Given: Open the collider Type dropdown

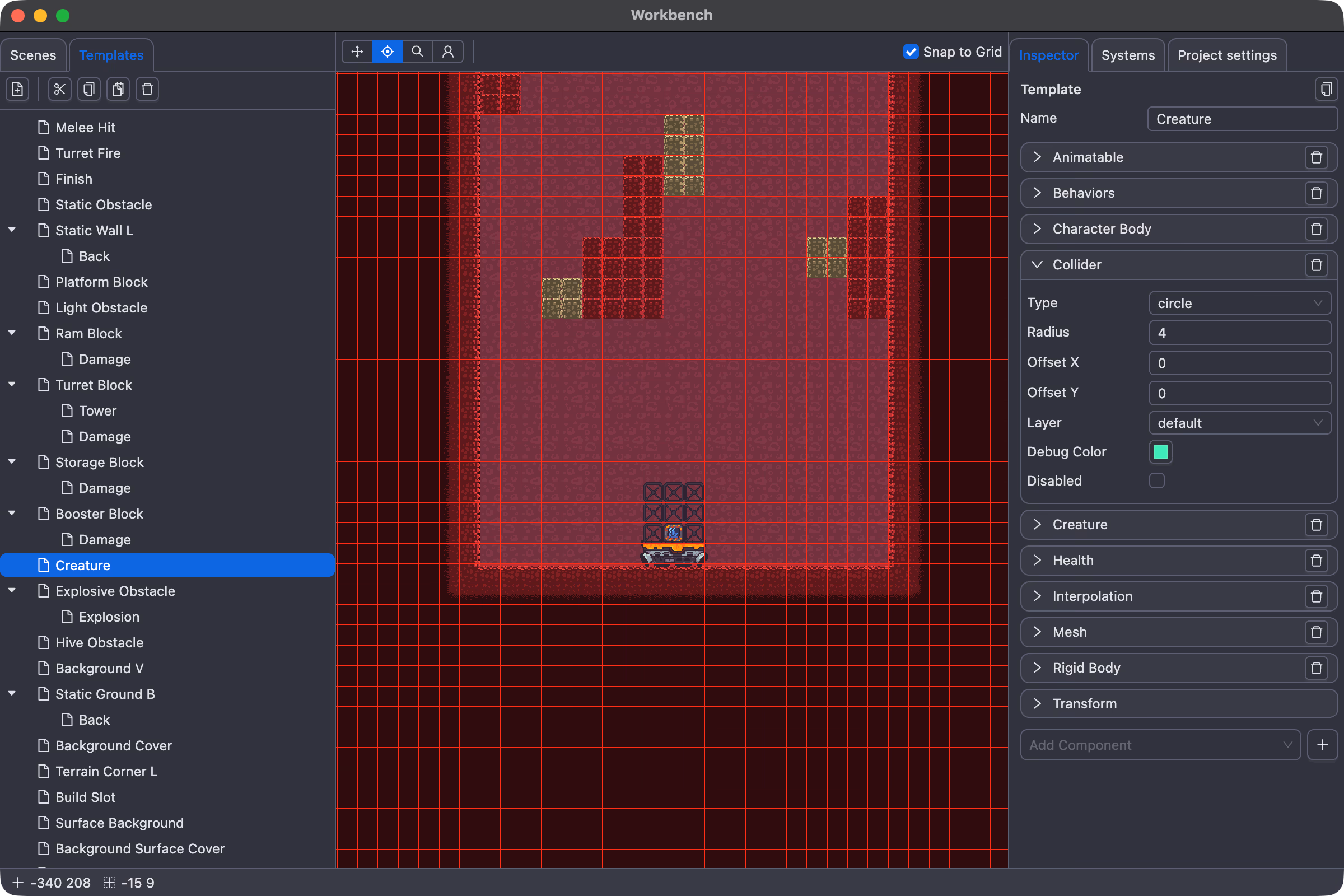Looking at the screenshot, I should point(1239,304).
